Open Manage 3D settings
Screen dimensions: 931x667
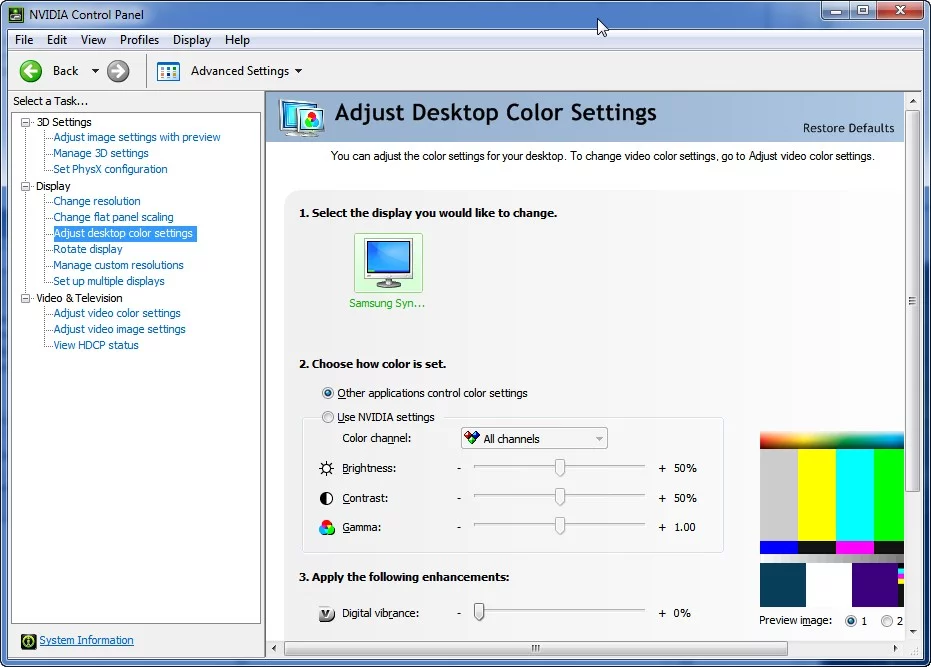tap(101, 153)
